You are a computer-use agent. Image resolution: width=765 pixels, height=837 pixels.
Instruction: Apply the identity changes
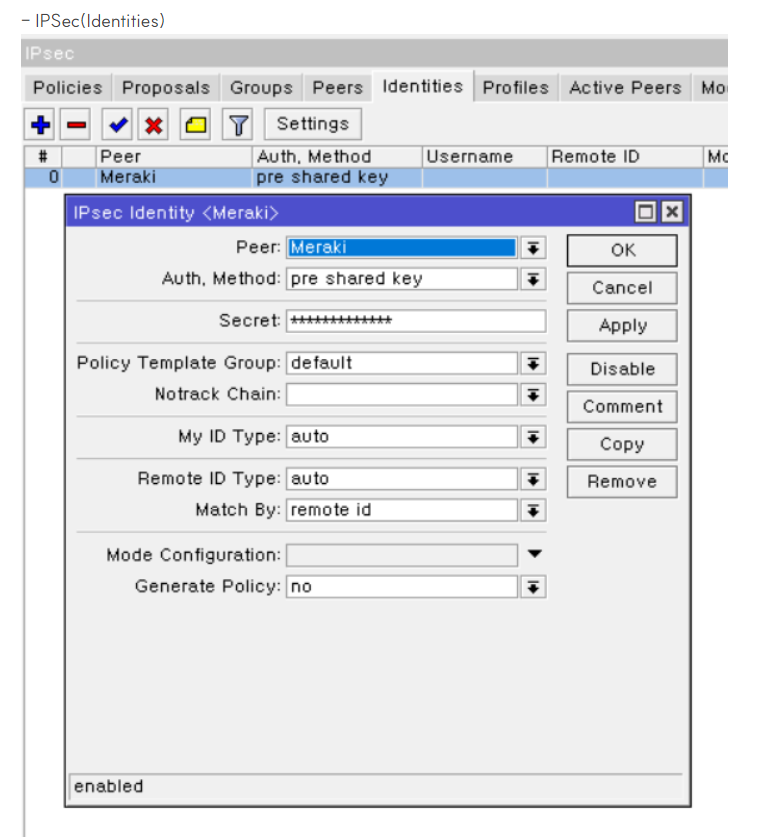click(622, 326)
